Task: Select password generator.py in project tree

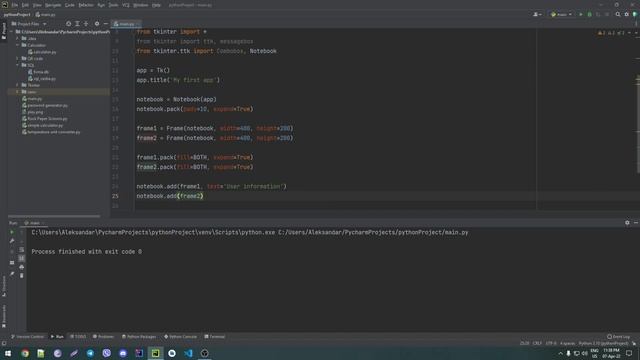Action: coord(45,105)
